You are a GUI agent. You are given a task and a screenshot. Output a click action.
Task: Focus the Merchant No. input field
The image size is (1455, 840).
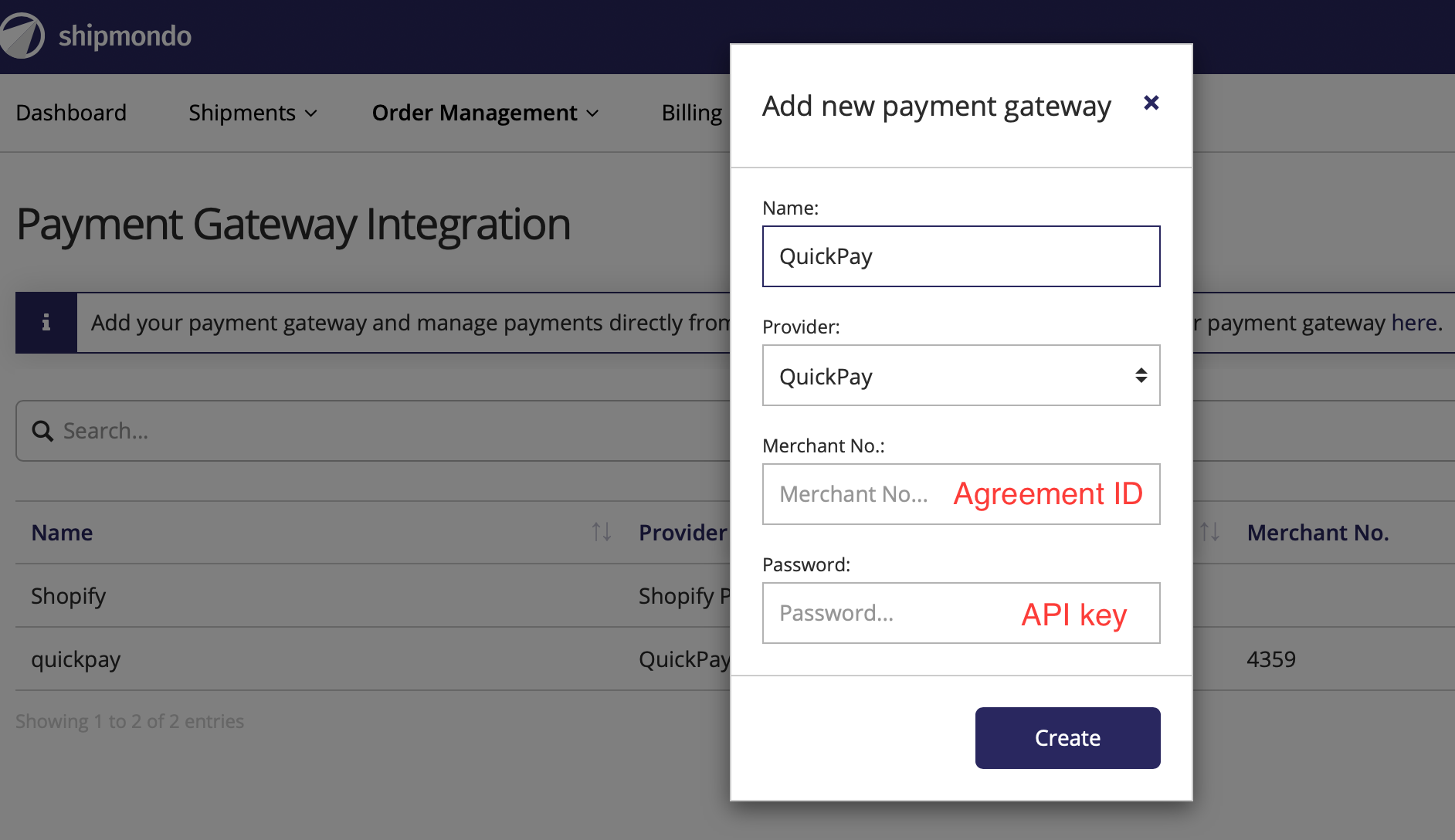coord(961,494)
